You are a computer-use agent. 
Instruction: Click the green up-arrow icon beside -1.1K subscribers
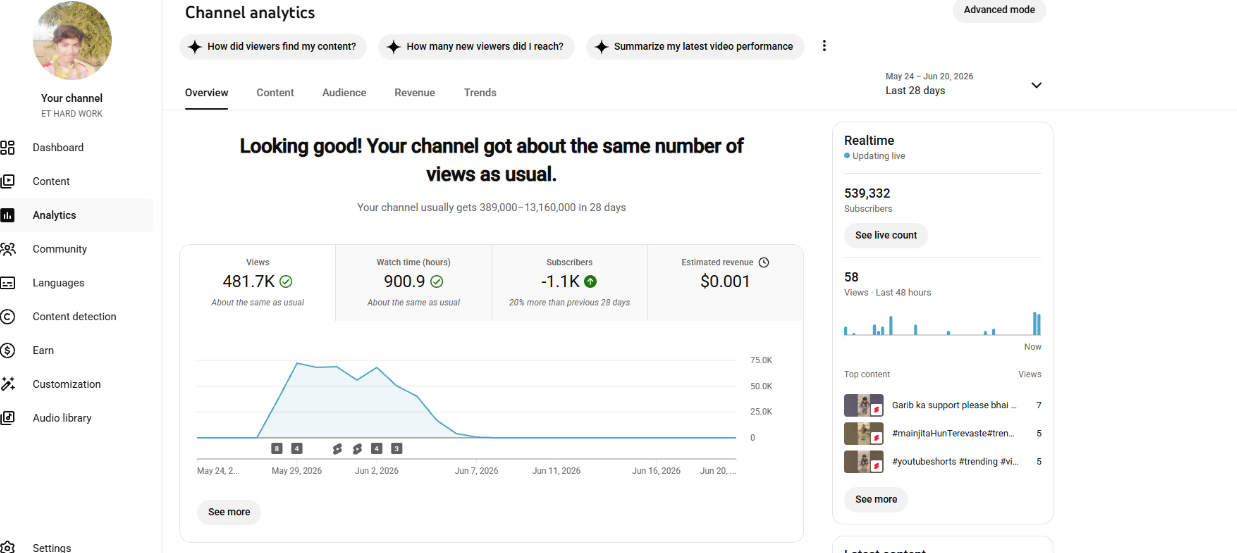click(590, 282)
